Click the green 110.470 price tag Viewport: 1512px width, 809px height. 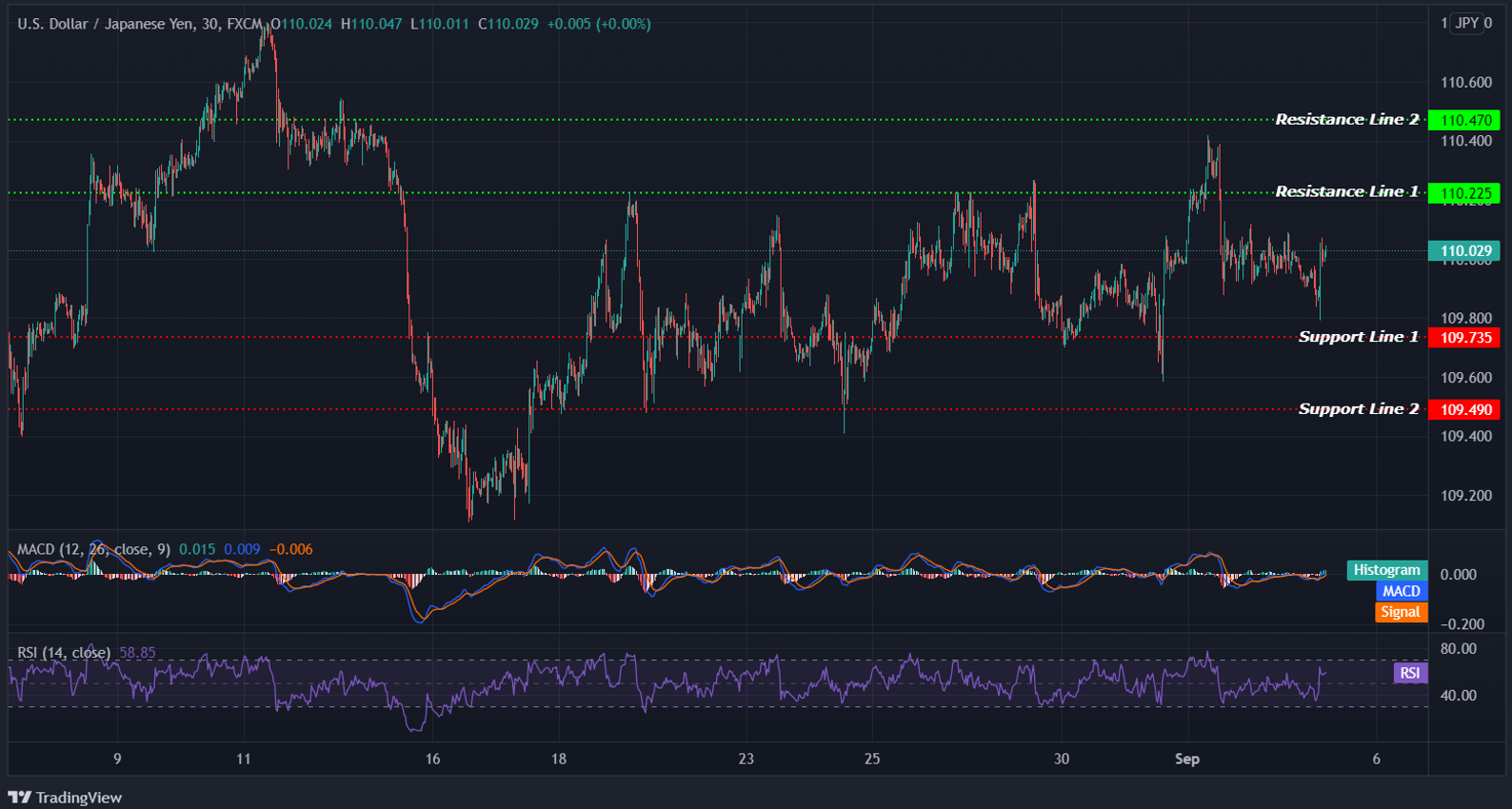coord(1464,120)
